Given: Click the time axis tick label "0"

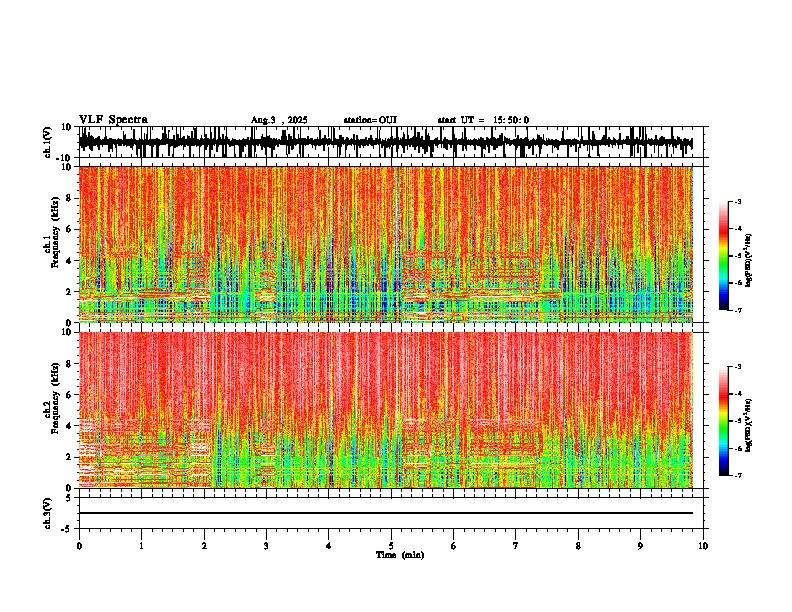Looking at the screenshot, I should click(79, 546).
